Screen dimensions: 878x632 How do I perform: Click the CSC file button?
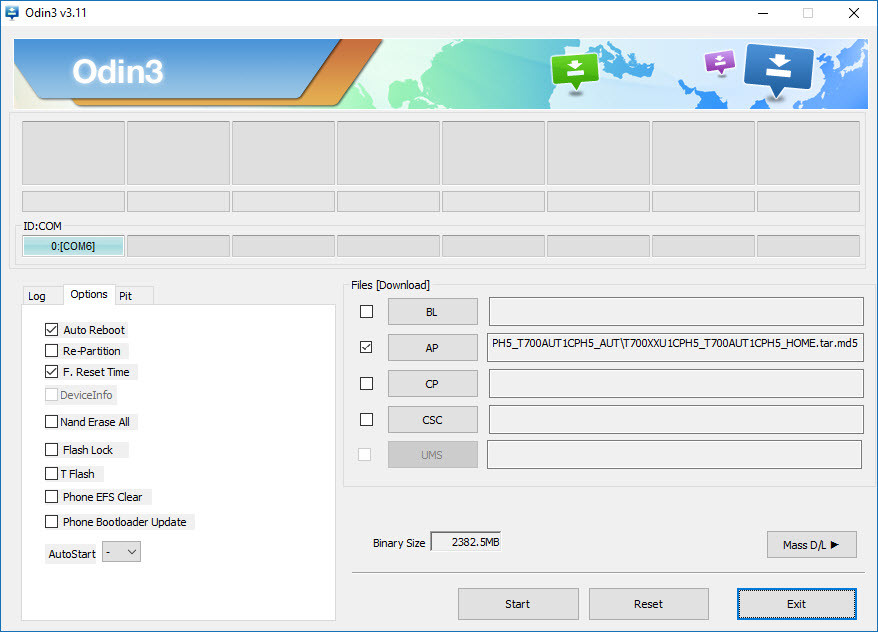[432, 420]
